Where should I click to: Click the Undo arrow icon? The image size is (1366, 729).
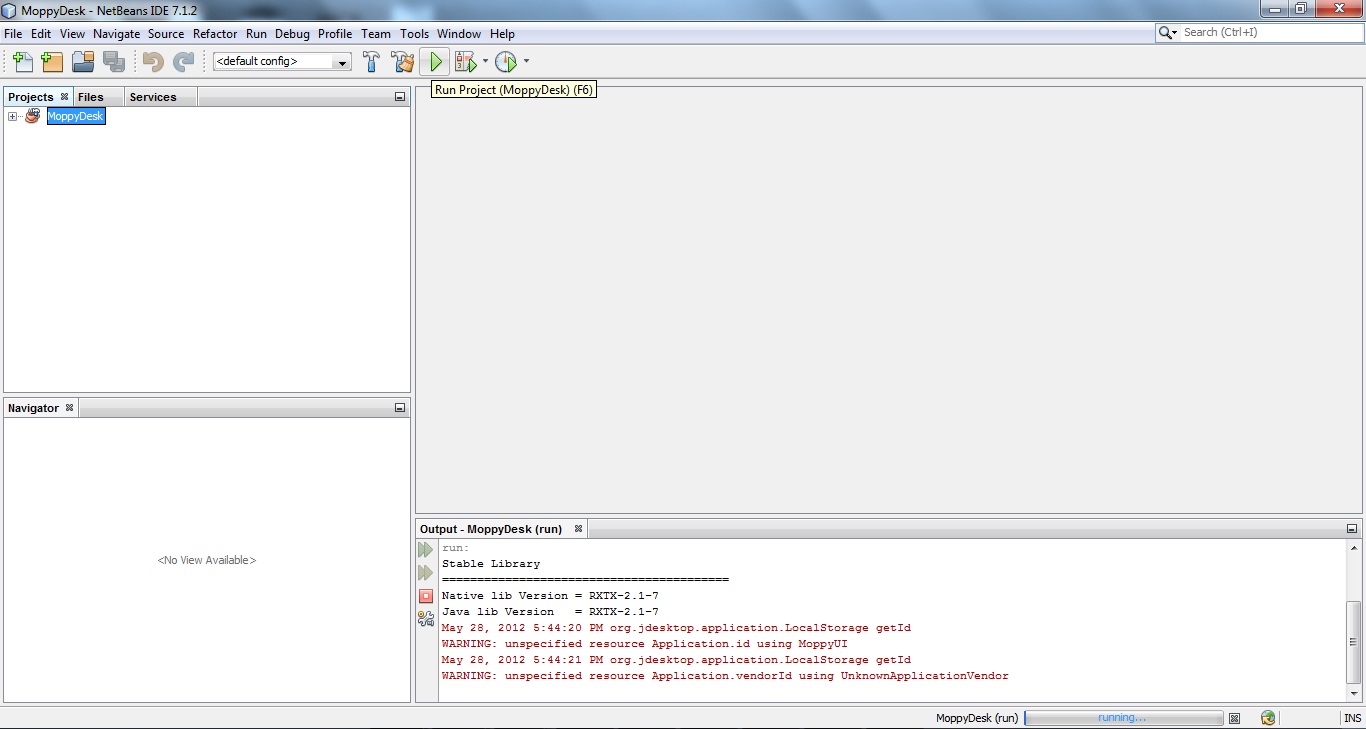tap(153, 62)
